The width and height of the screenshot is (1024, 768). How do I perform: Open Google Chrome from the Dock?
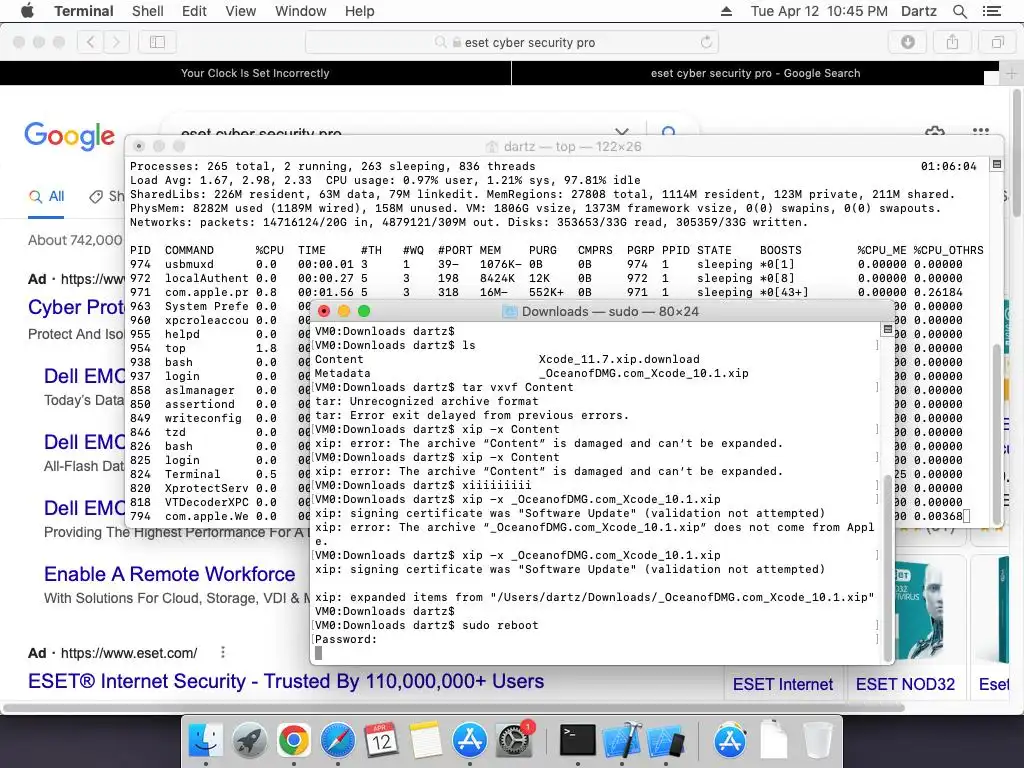coord(293,741)
